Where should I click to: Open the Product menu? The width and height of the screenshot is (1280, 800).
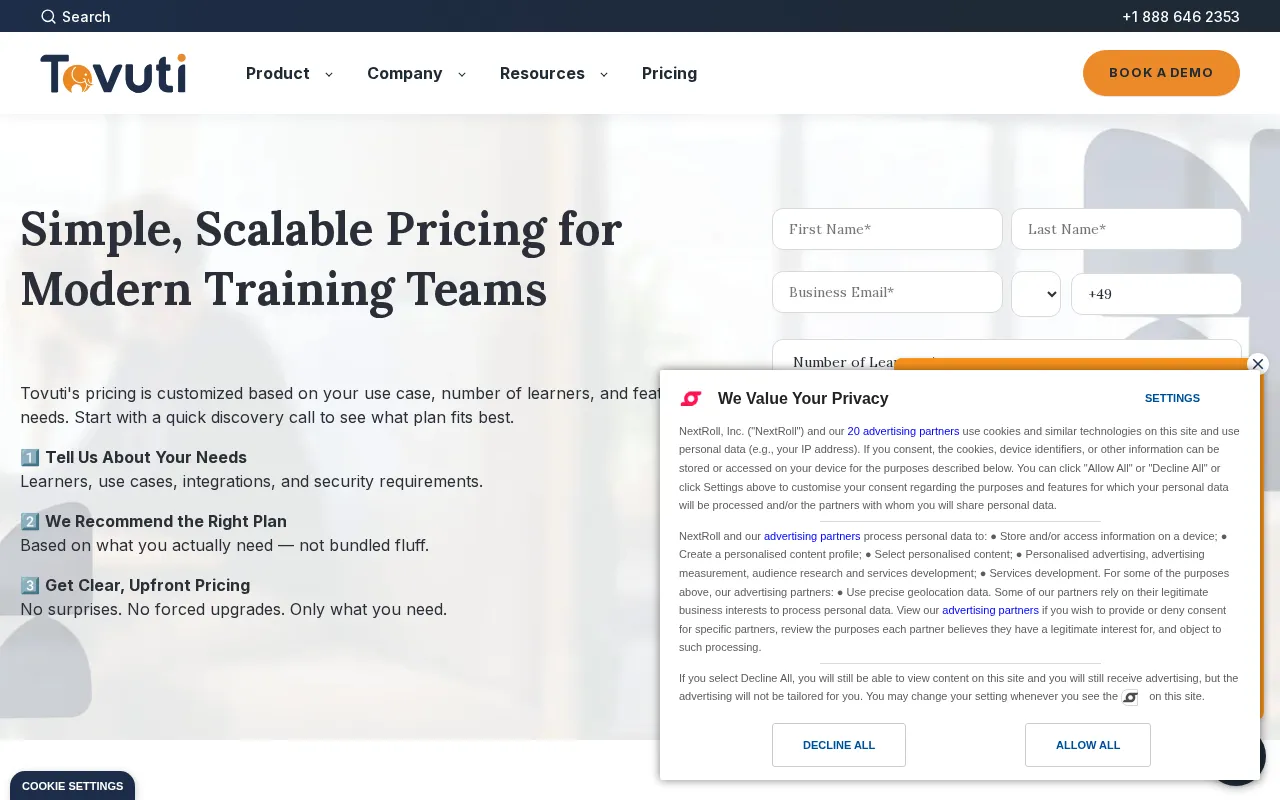tap(277, 73)
